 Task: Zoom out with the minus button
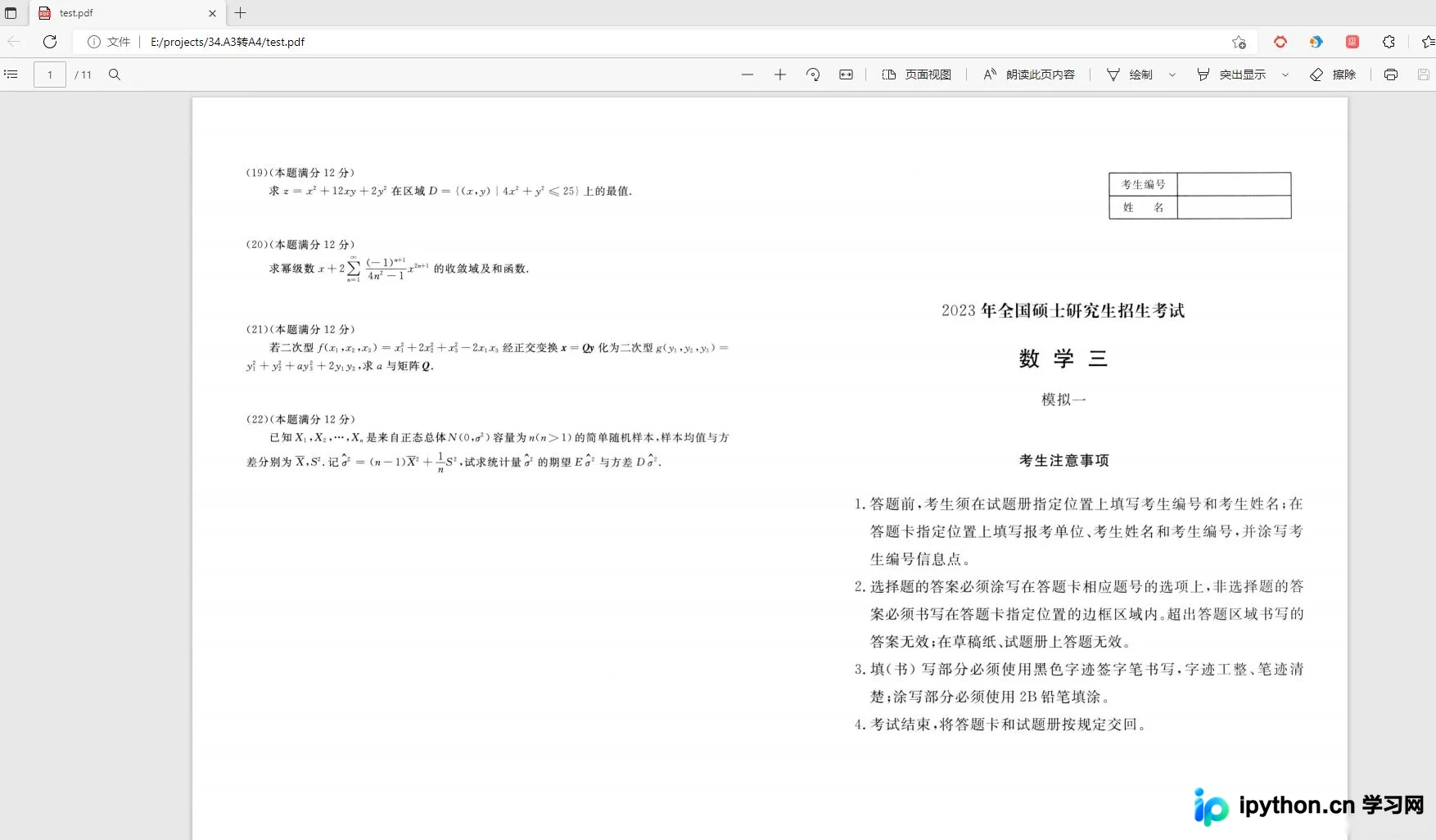point(747,75)
